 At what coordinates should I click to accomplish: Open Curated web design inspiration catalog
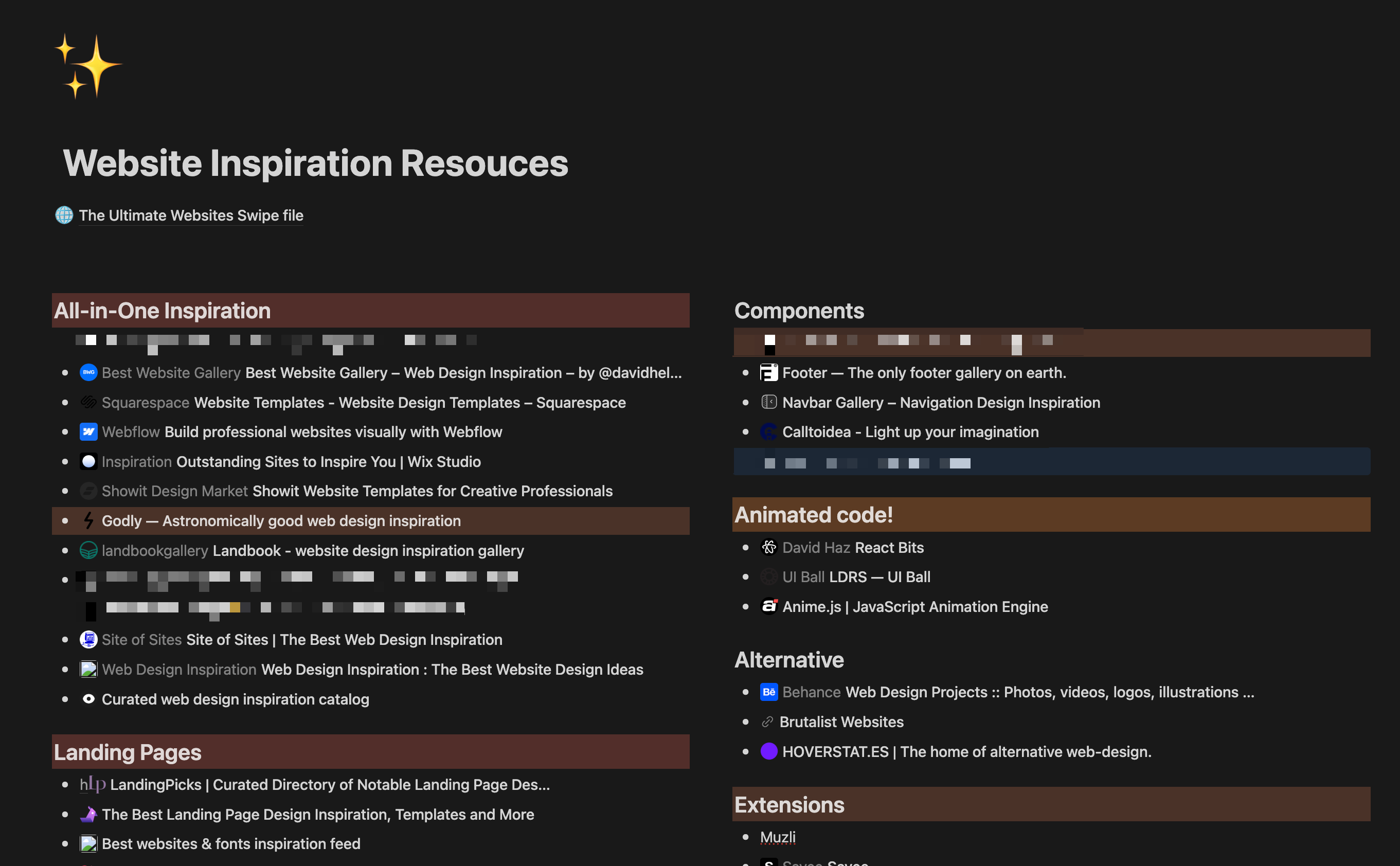tap(235, 699)
